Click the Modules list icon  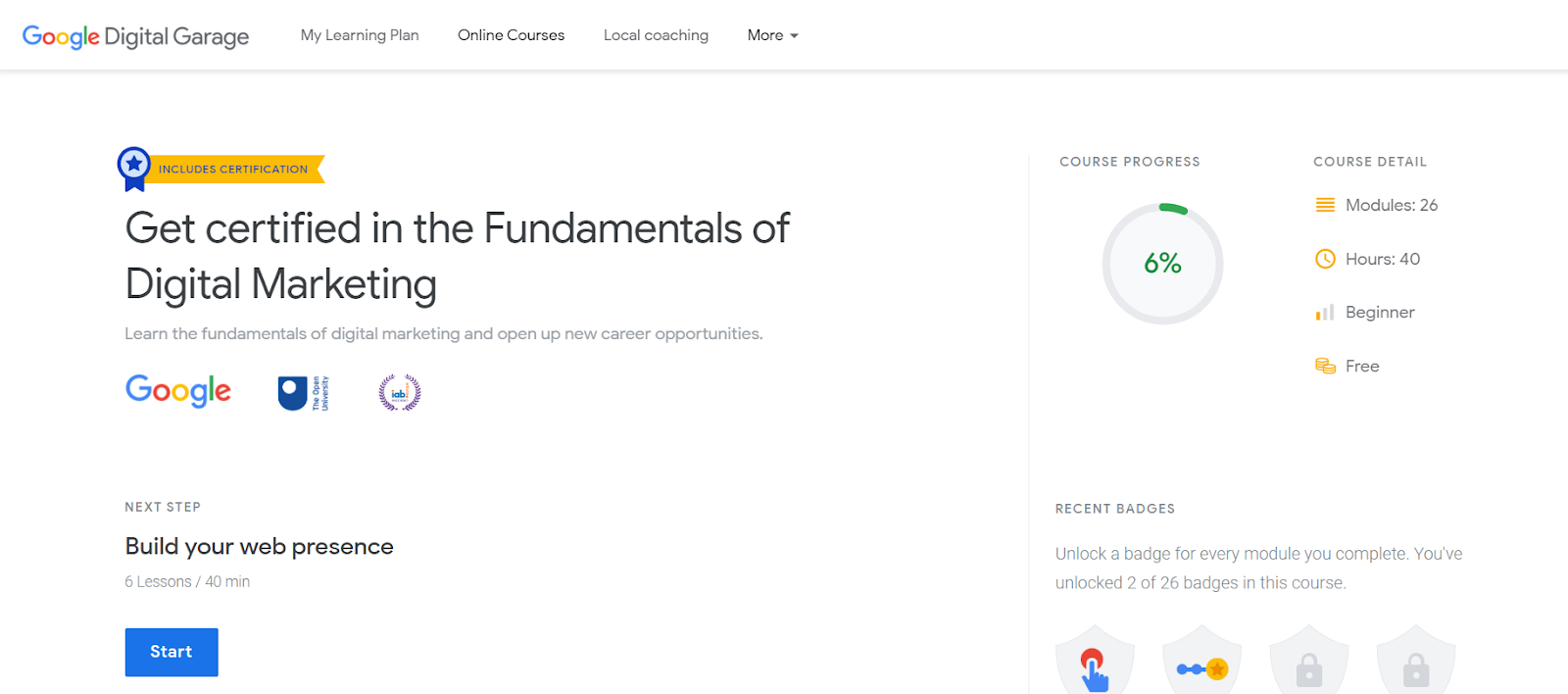(1325, 205)
